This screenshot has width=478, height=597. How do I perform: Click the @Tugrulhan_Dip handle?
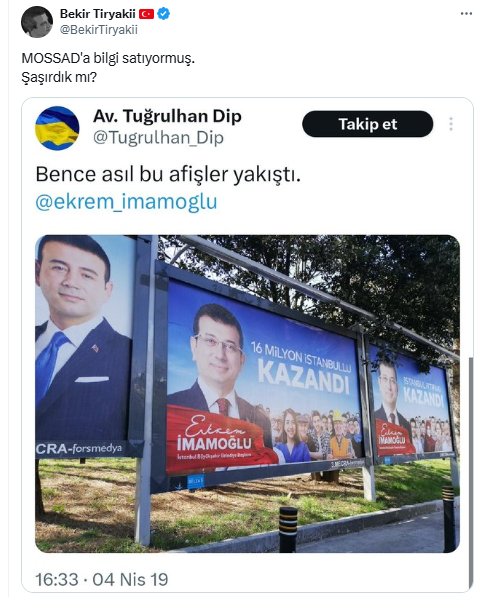[158, 137]
